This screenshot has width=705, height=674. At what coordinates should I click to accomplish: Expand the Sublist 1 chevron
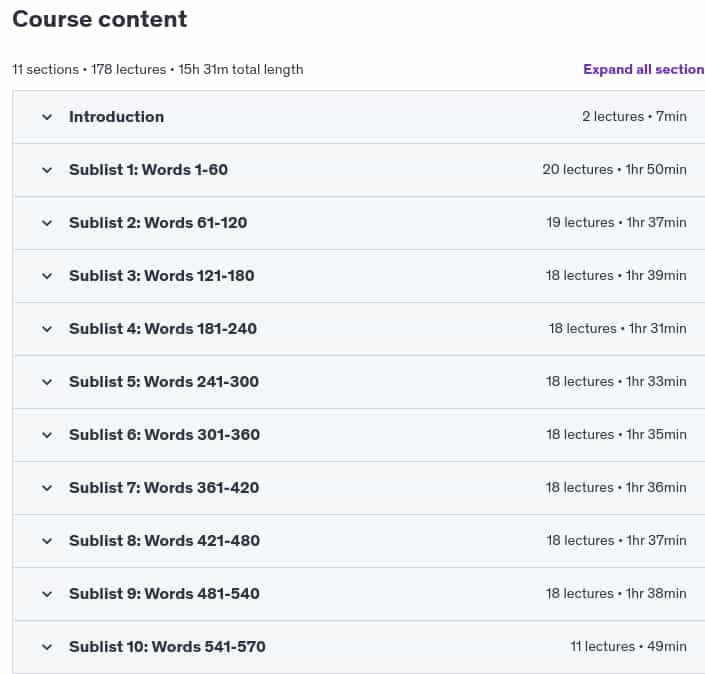[47, 170]
